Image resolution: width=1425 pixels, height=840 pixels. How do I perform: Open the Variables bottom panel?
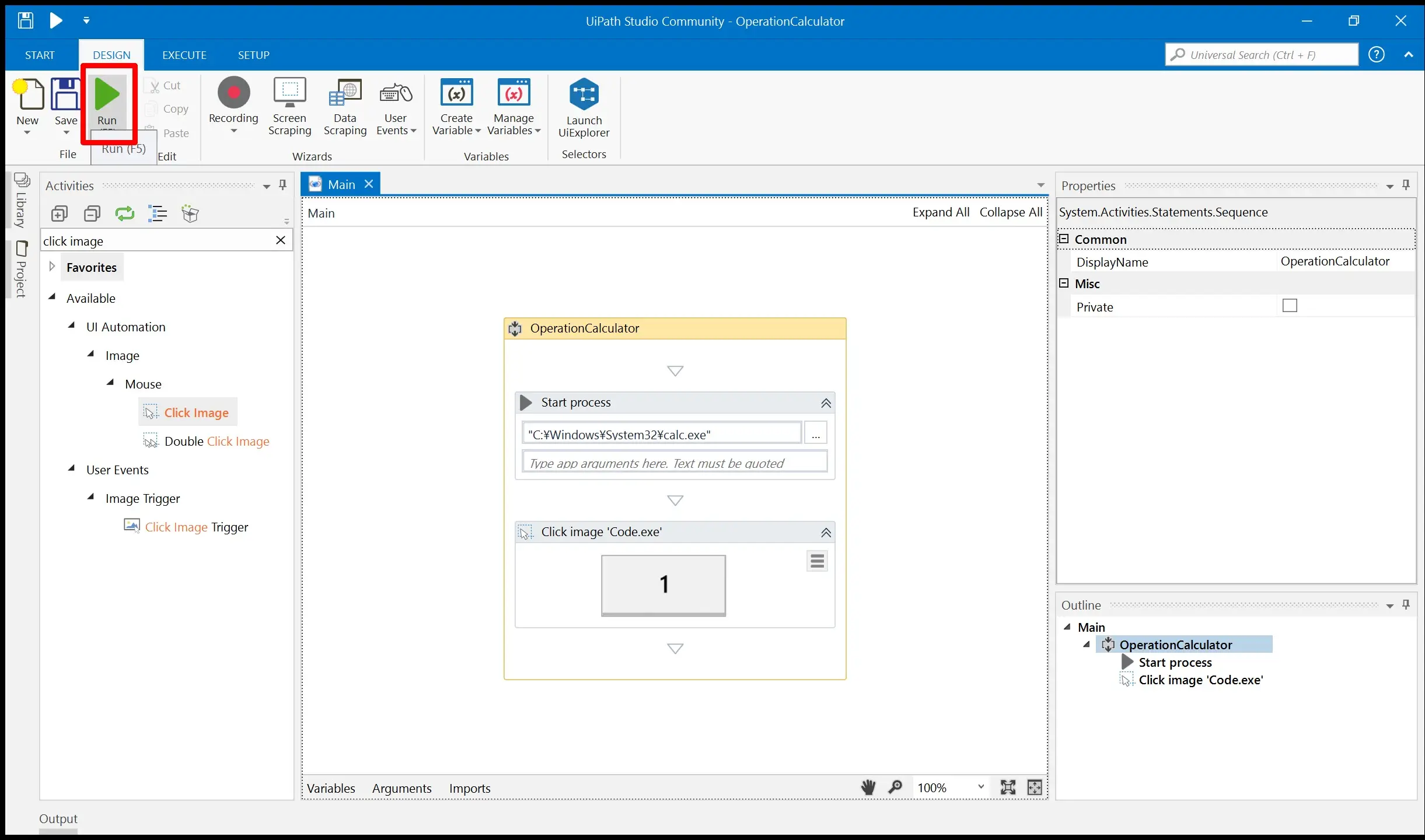[x=331, y=788]
